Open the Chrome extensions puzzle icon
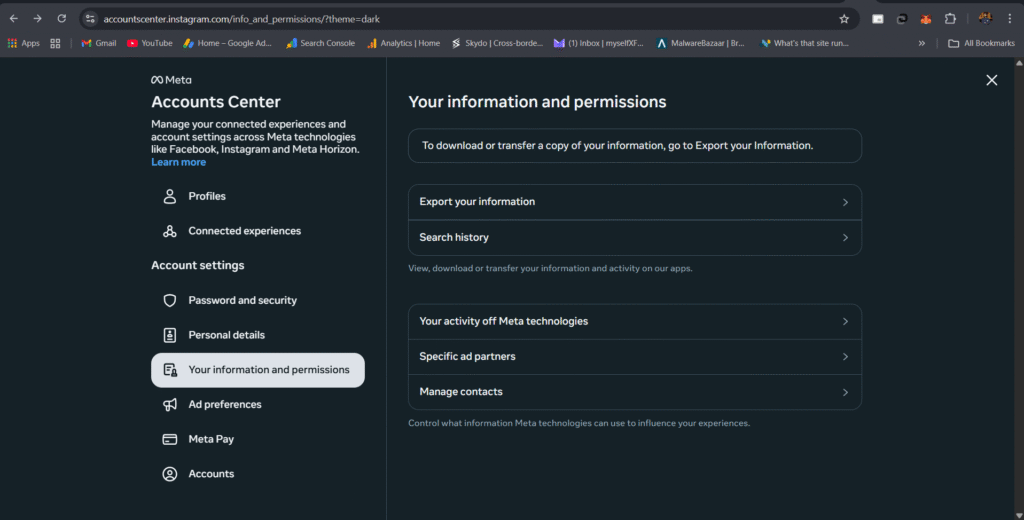 [x=950, y=19]
